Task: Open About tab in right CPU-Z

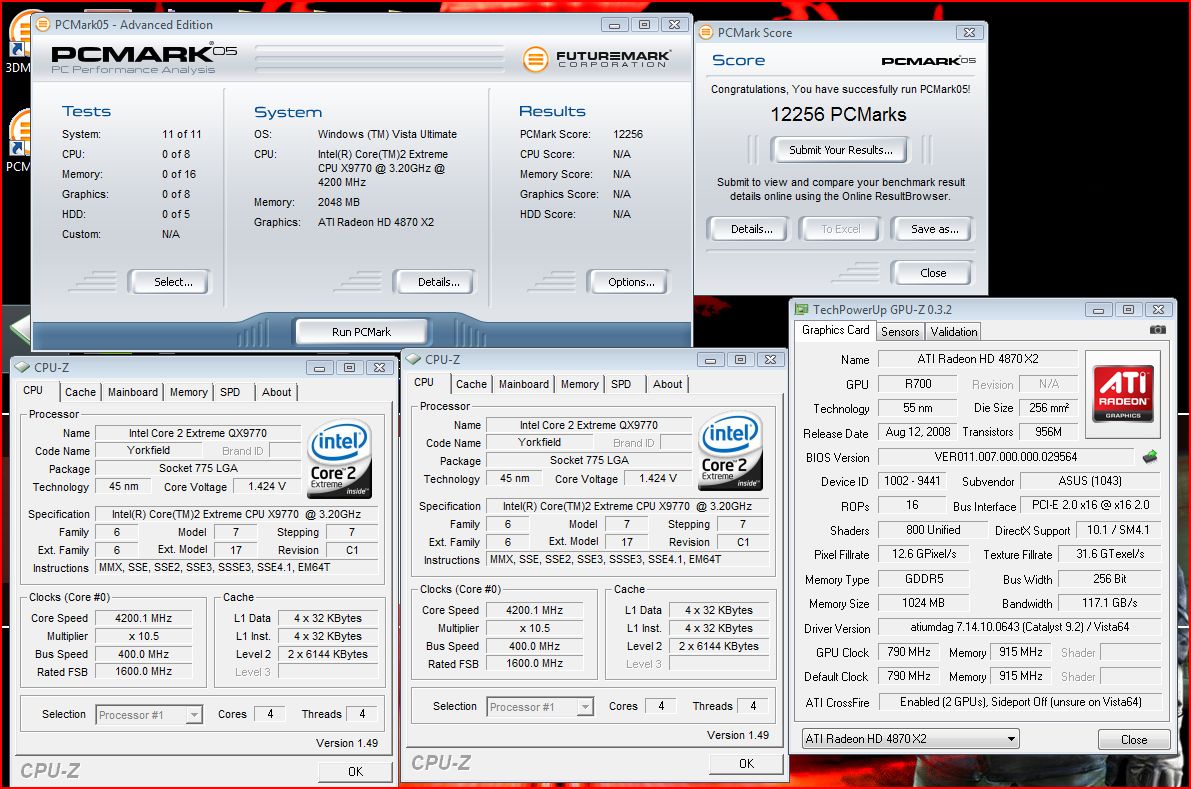Action: 668,384
